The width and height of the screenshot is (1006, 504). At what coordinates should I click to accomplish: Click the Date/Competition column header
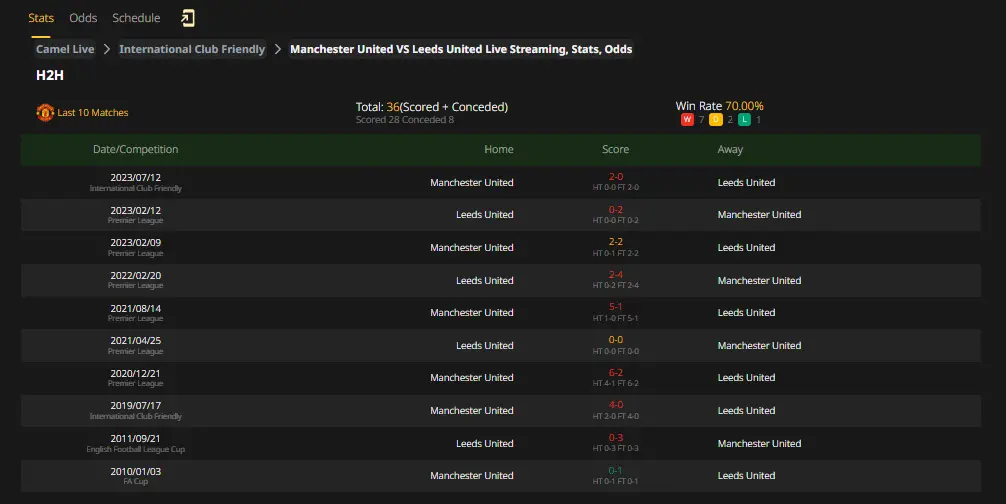coord(135,149)
